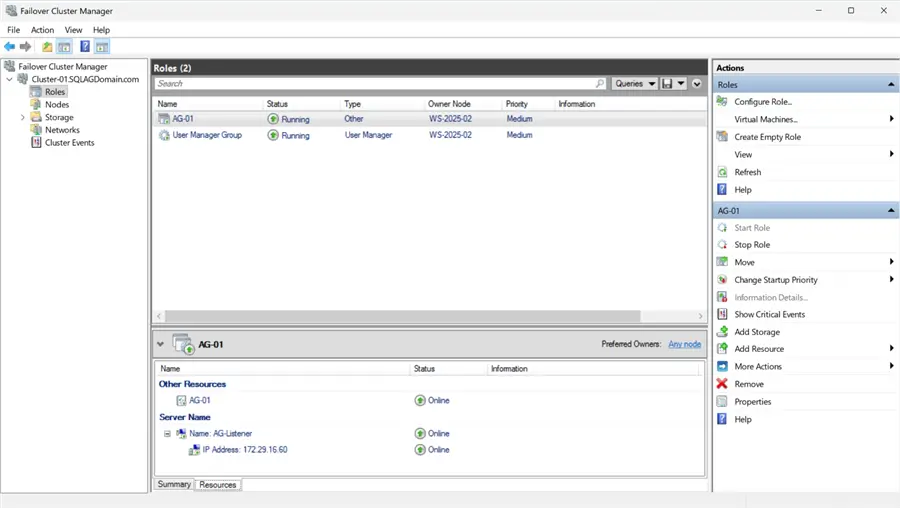Click the Show Critical Events icon
This screenshot has height=508, width=900.
tap(722, 315)
